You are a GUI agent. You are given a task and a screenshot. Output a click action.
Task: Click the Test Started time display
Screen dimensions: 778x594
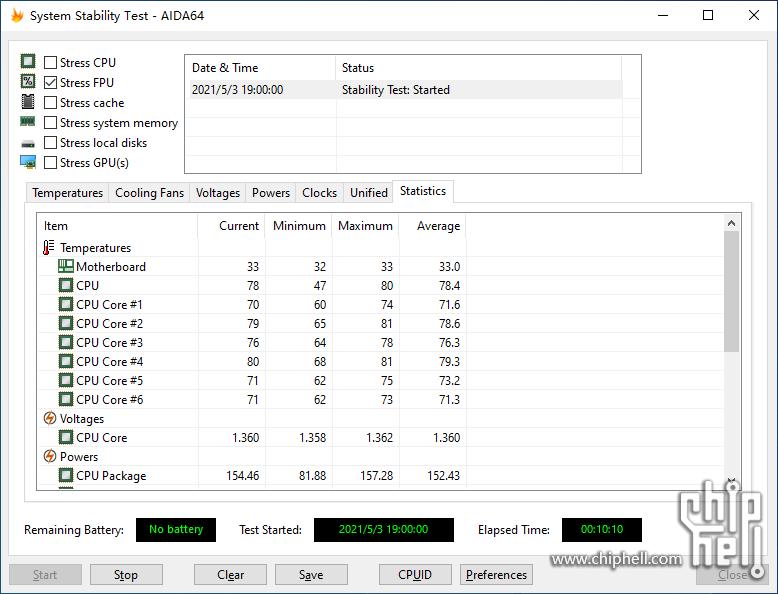[x=384, y=529]
